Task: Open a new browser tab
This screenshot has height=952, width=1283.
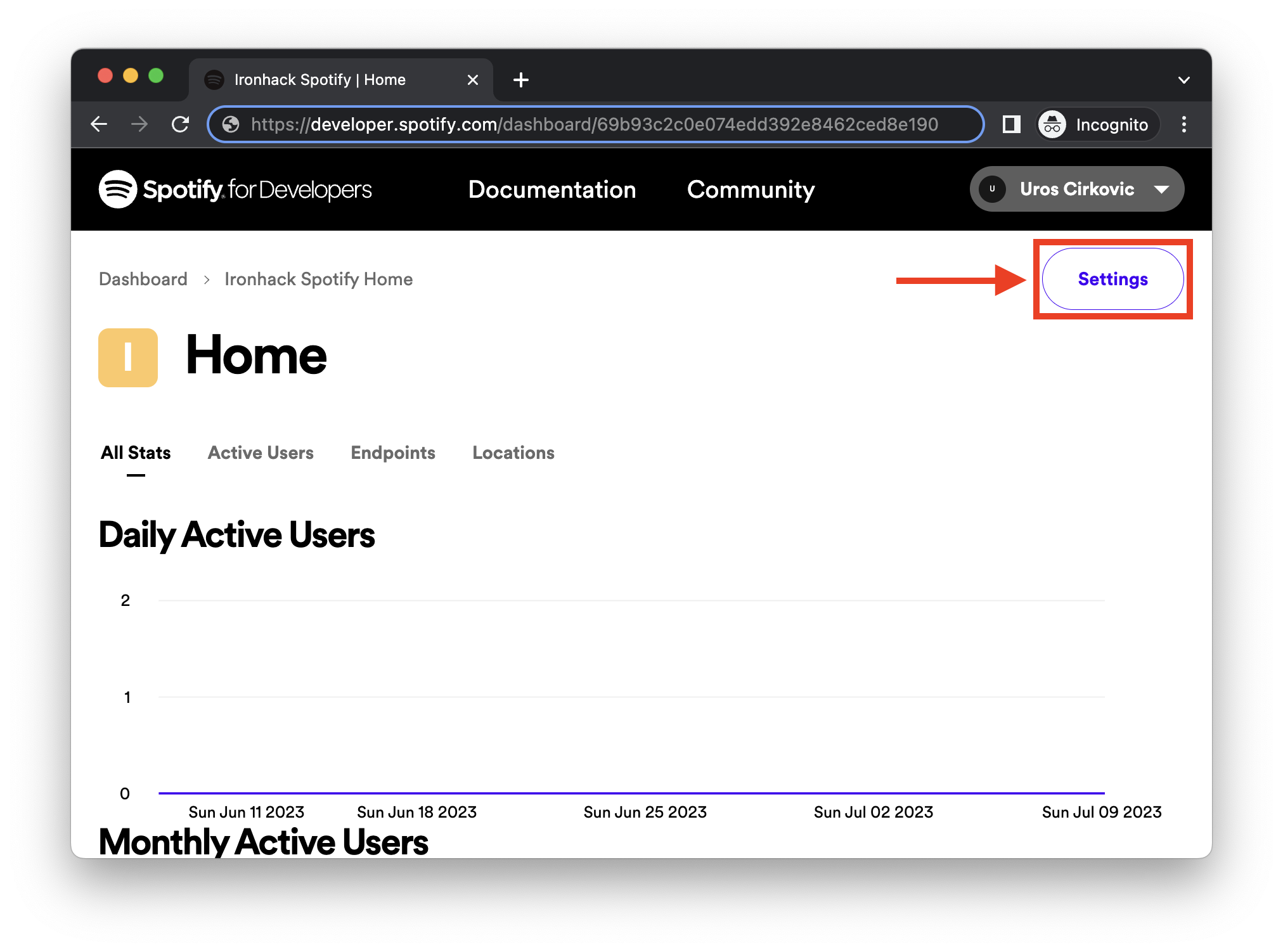Action: coord(520,80)
